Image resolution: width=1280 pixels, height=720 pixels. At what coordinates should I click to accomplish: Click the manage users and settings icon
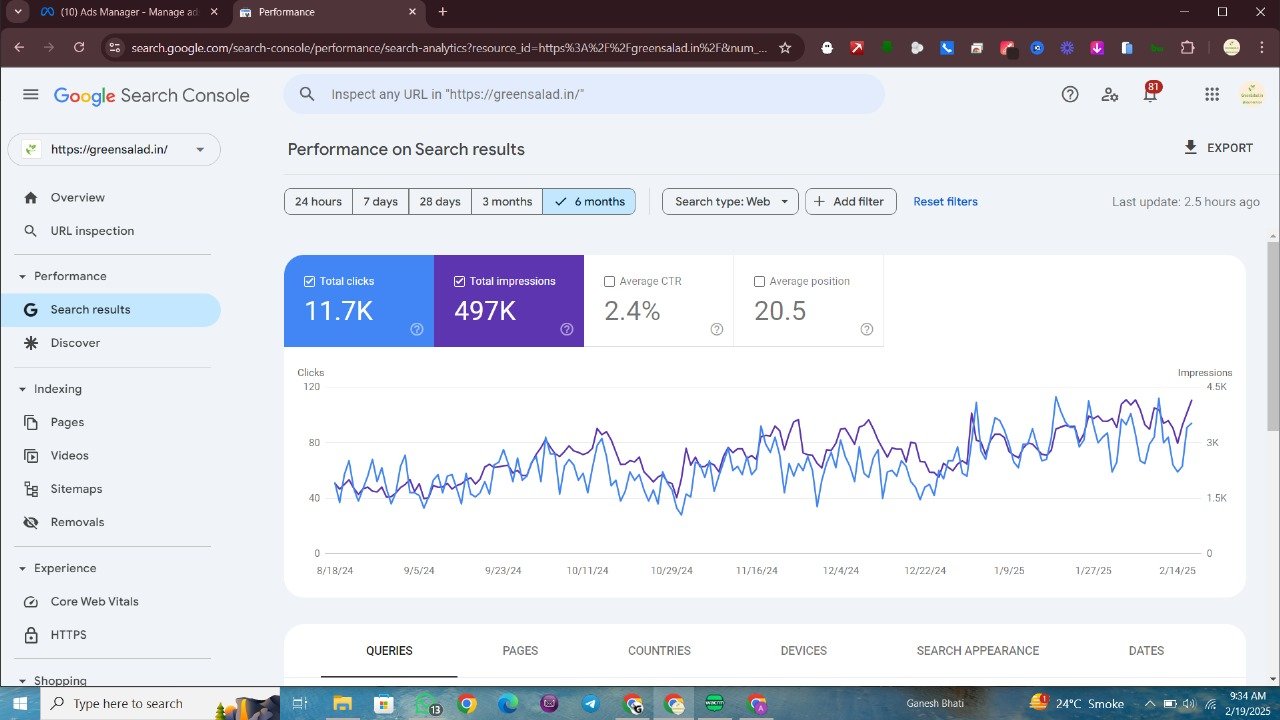[1110, 94]
